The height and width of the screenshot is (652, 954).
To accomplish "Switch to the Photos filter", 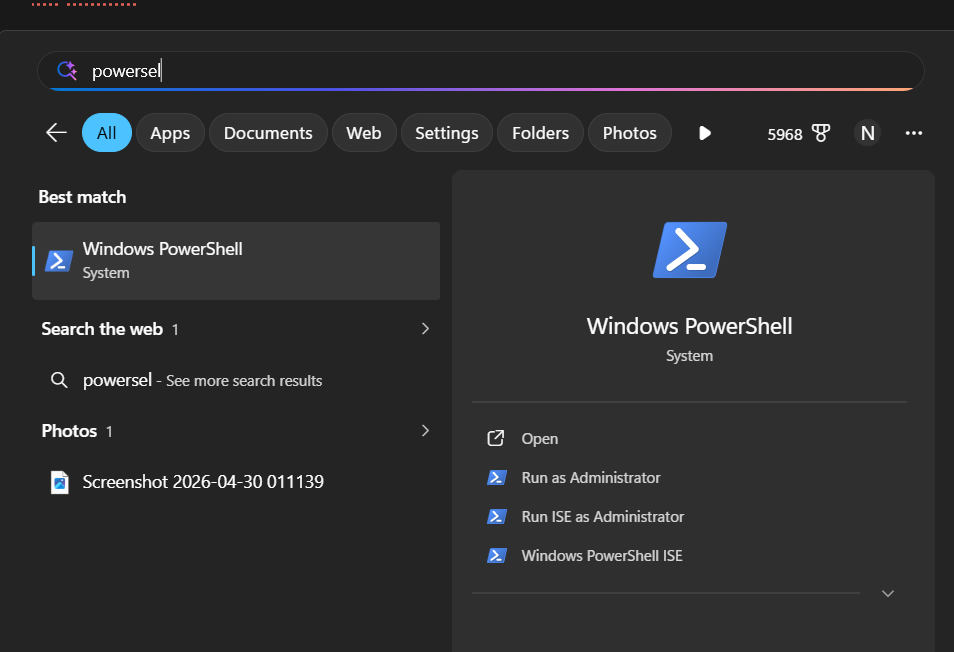I will (x=630, y=133).
